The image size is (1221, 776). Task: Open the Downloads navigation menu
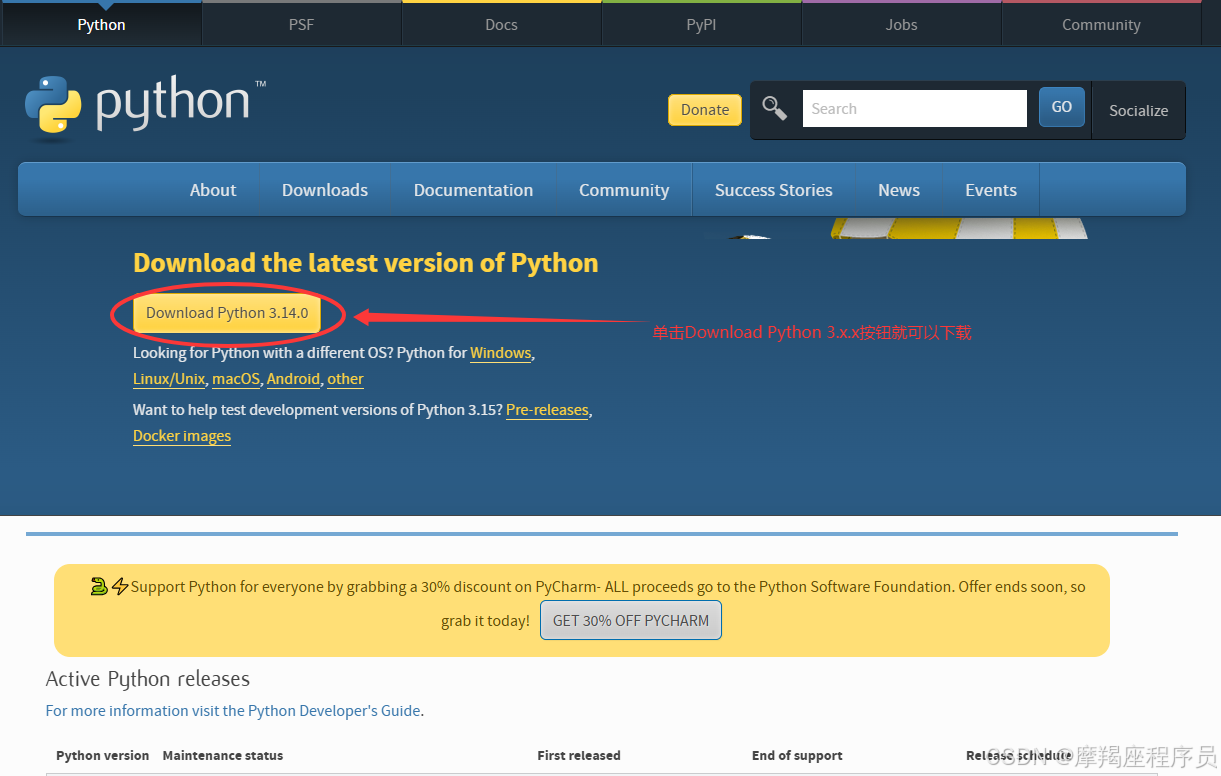pos(325,190)
